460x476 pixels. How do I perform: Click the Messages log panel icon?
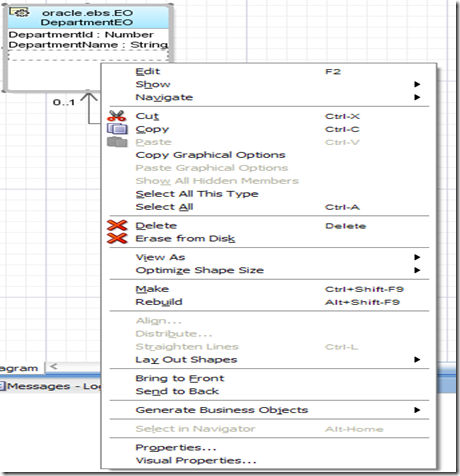pos(3,386)
